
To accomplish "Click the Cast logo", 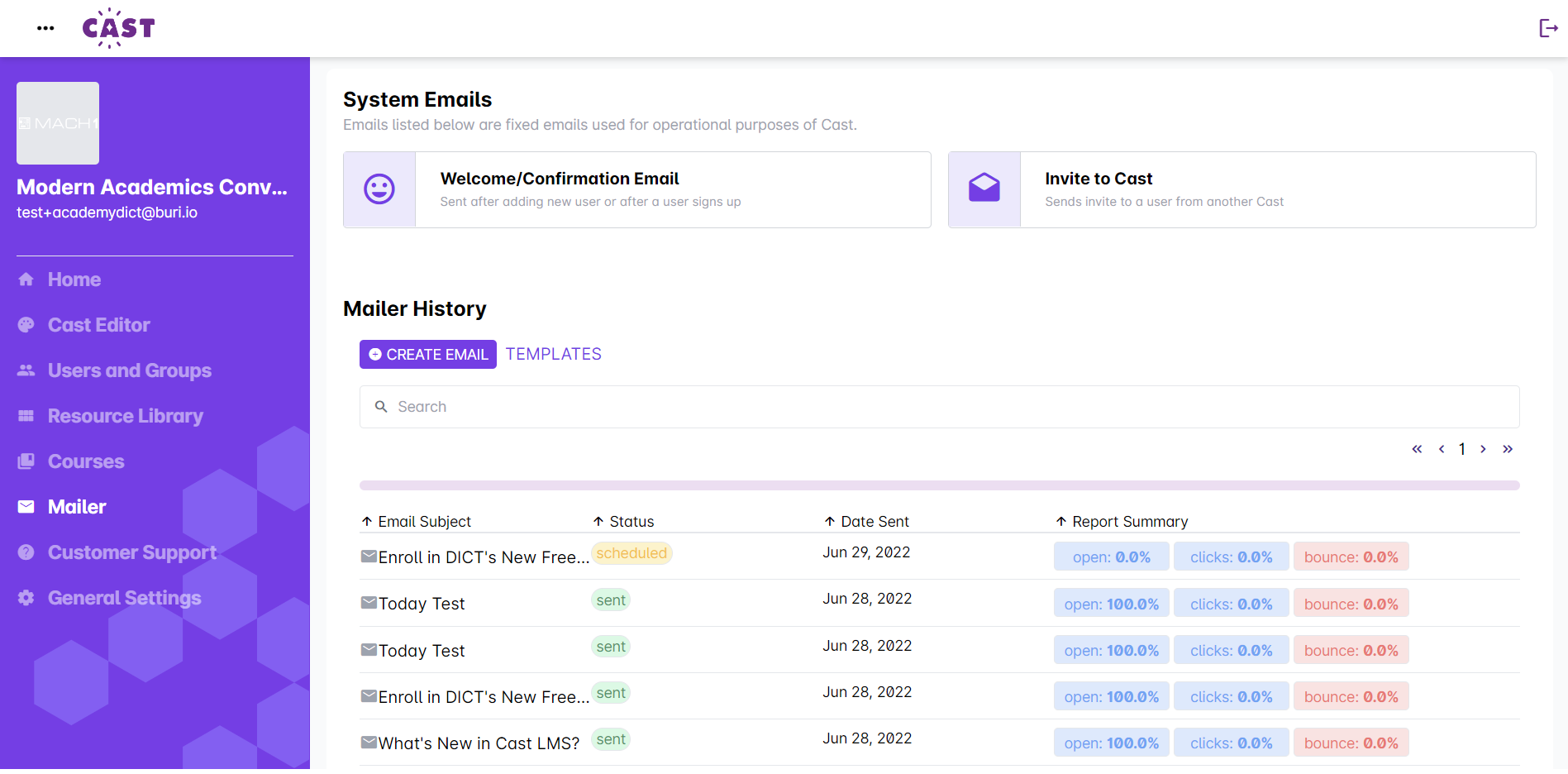I will [x=118, y=28].
